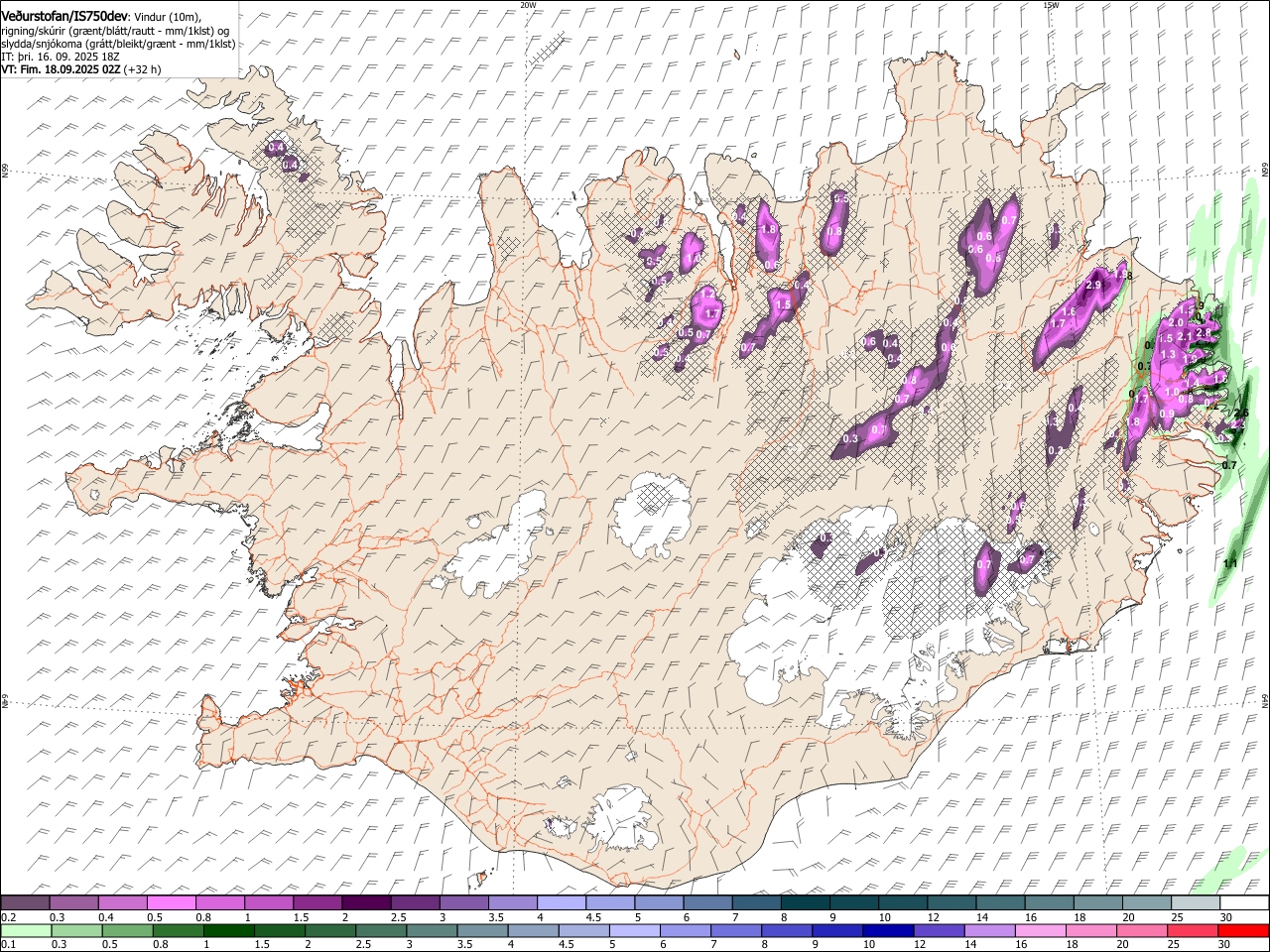Image resolution: width=1270 pixels, height=952 pixels.
Task: Click the 30 label in the upper legend row
Action: click(x=1226, y=917)
